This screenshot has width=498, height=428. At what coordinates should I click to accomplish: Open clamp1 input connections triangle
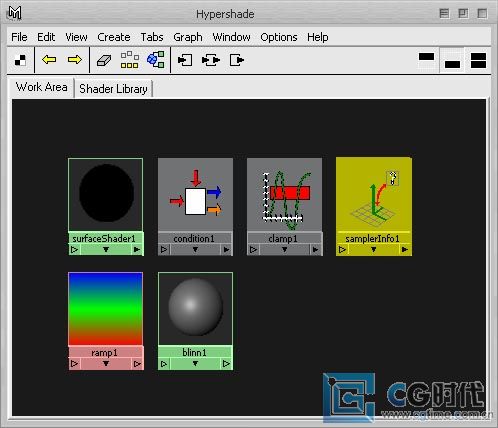click(253, 249)
